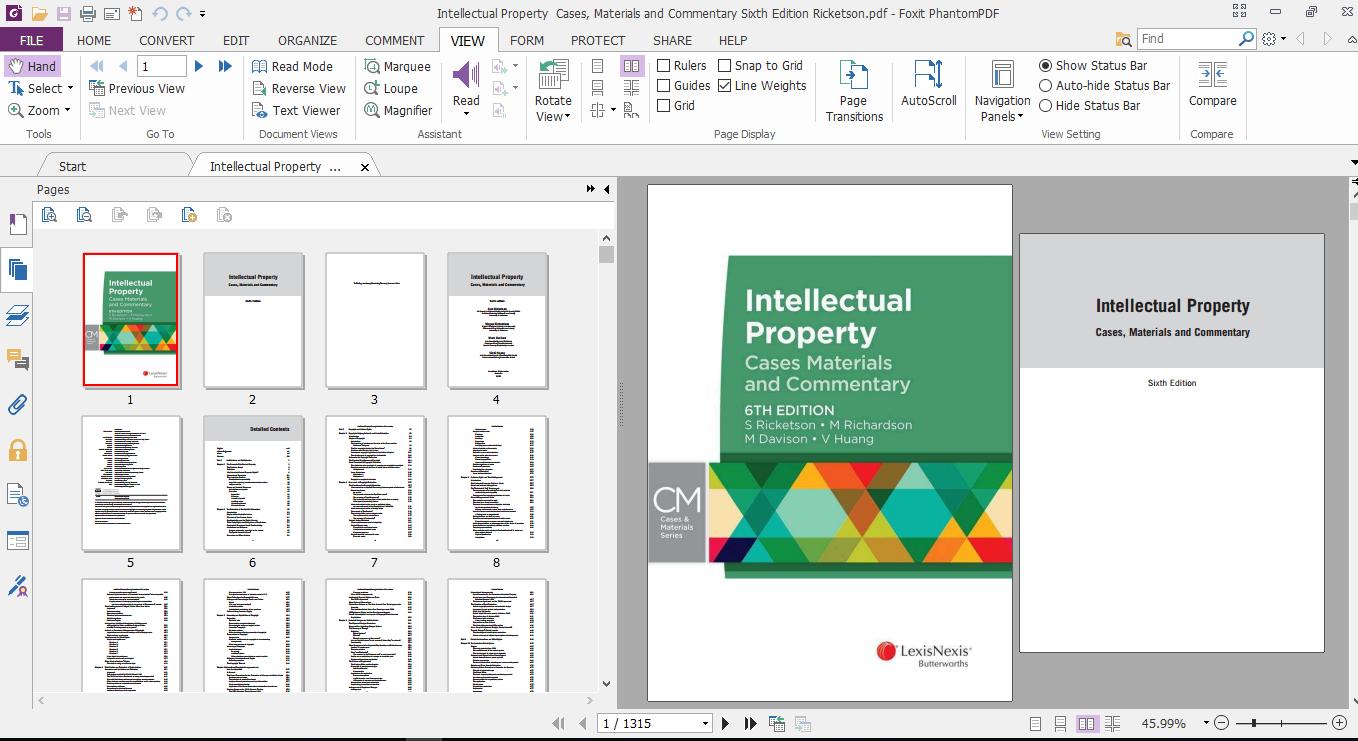
Task: Click the Print icon in quick access toolbar
Action: pyautogui.click(x=87, y=14)
